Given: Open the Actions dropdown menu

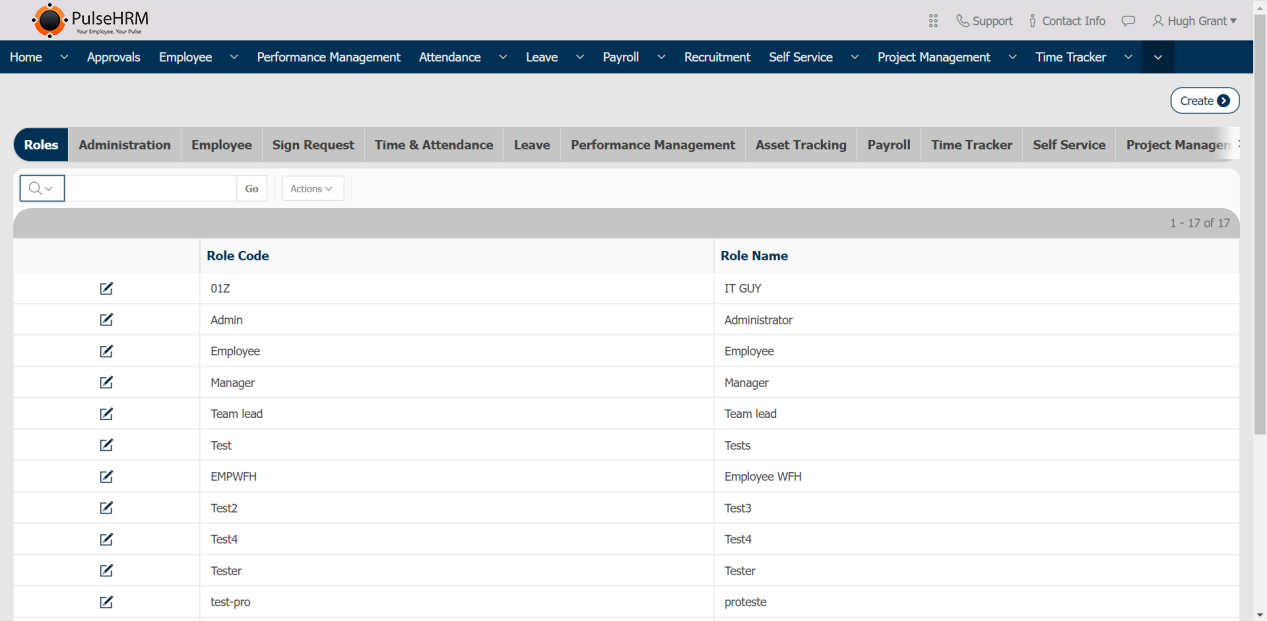Looking at the screenshot, I should (312, 189).
